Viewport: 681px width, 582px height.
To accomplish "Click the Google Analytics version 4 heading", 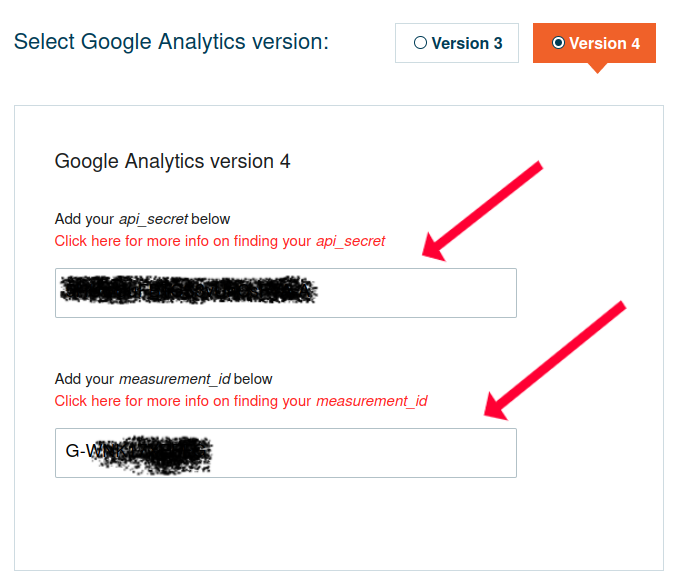I will coord(172,162).
